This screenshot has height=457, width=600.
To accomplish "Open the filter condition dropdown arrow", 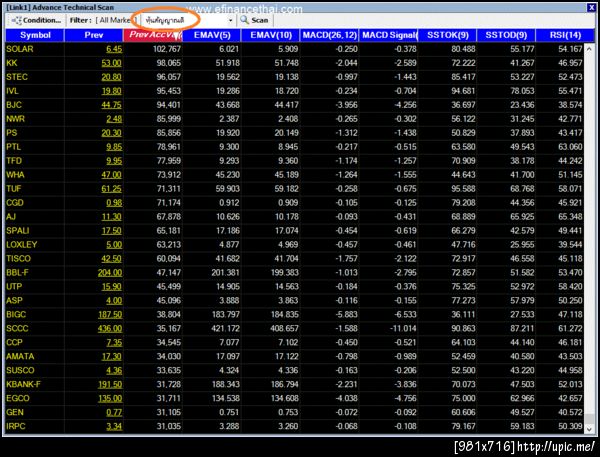I will (230, 20).
